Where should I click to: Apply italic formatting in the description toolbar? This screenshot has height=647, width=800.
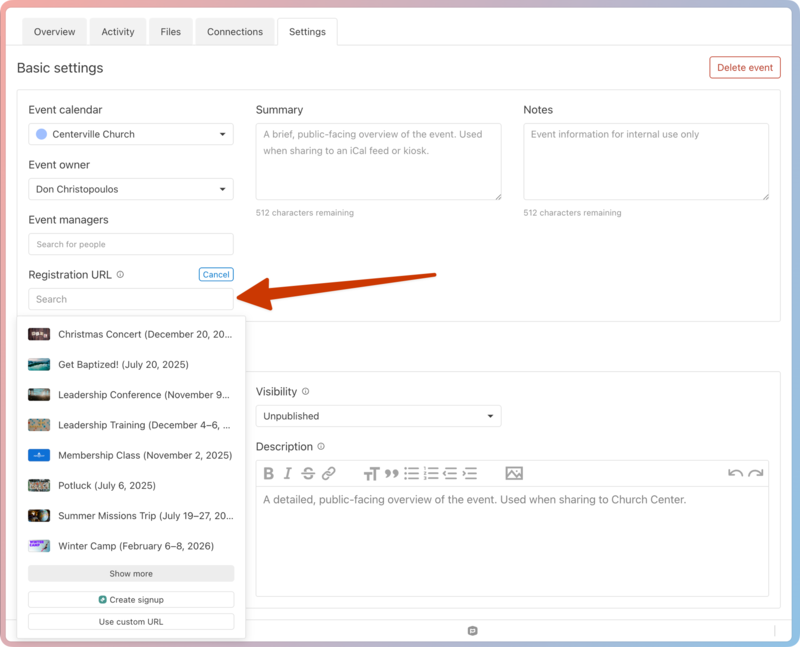289,474
